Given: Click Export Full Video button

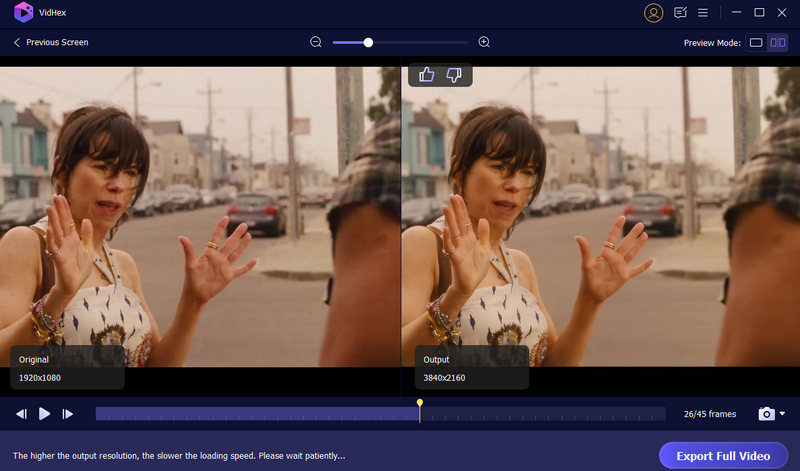Looking at the screenshot, I should click(x=723, y=456).
